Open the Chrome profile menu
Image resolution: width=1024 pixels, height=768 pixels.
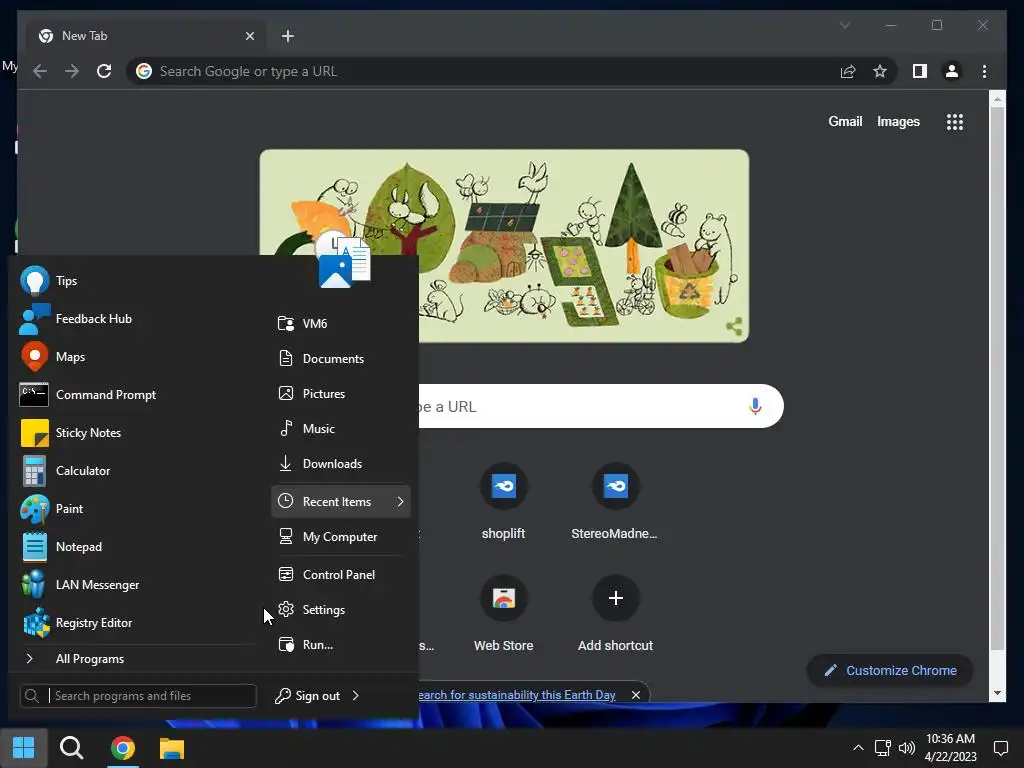coord(952,71)
